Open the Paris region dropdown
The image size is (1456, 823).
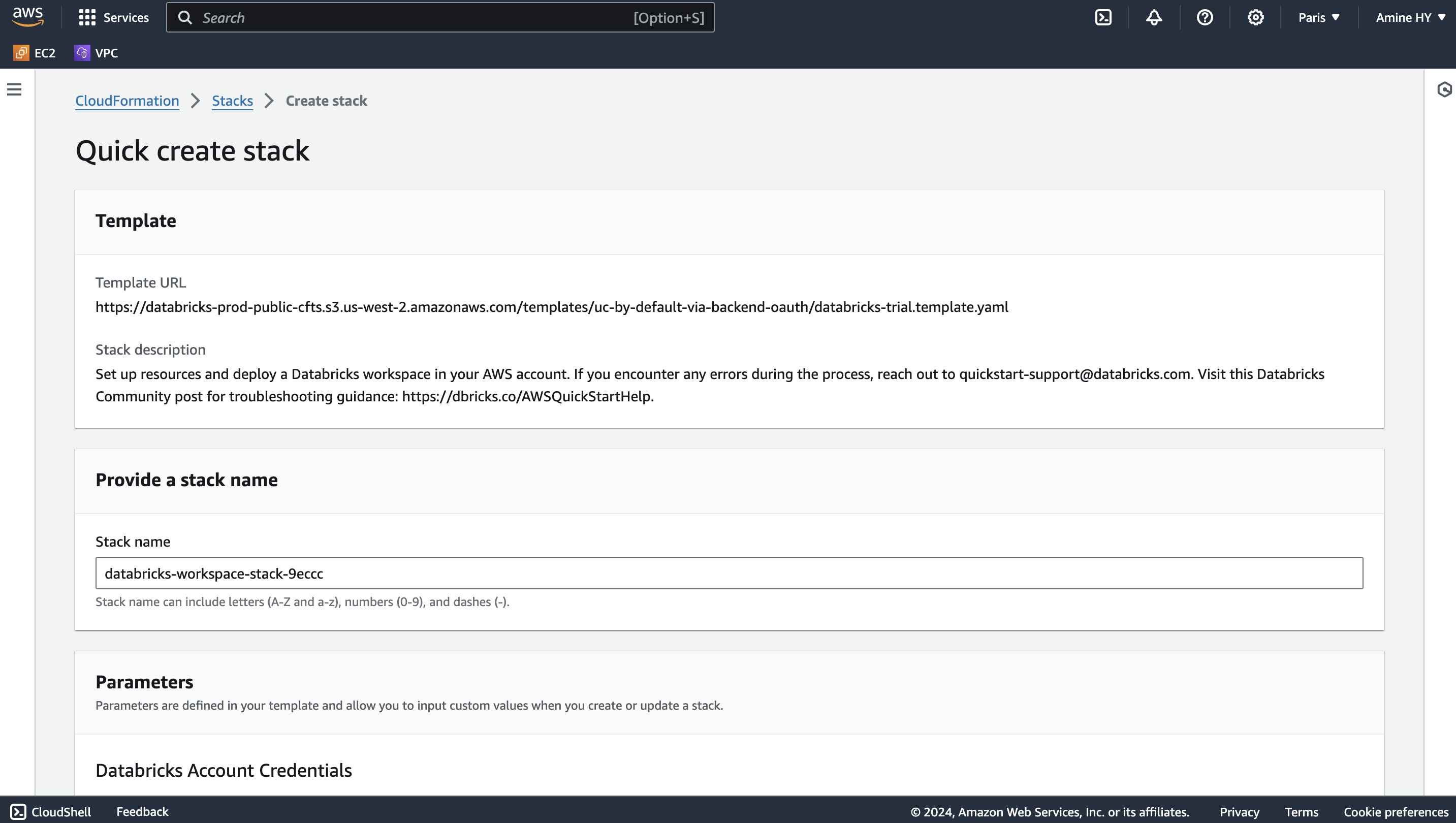tap(1319, 17)
